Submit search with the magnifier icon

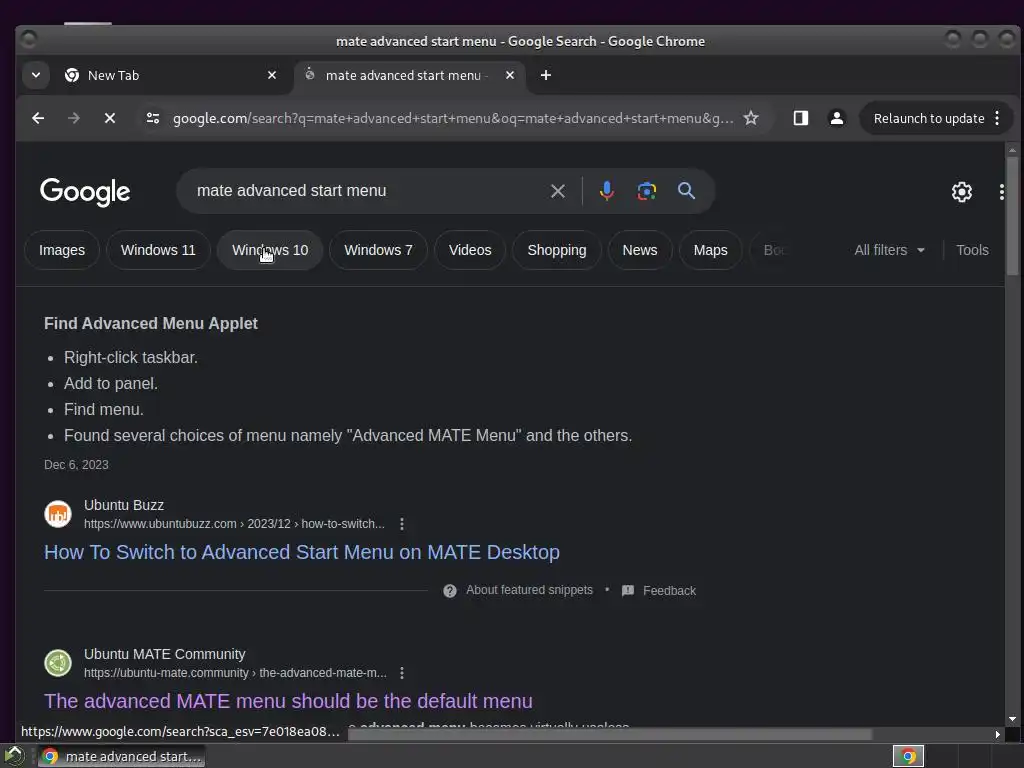(686, 191)
